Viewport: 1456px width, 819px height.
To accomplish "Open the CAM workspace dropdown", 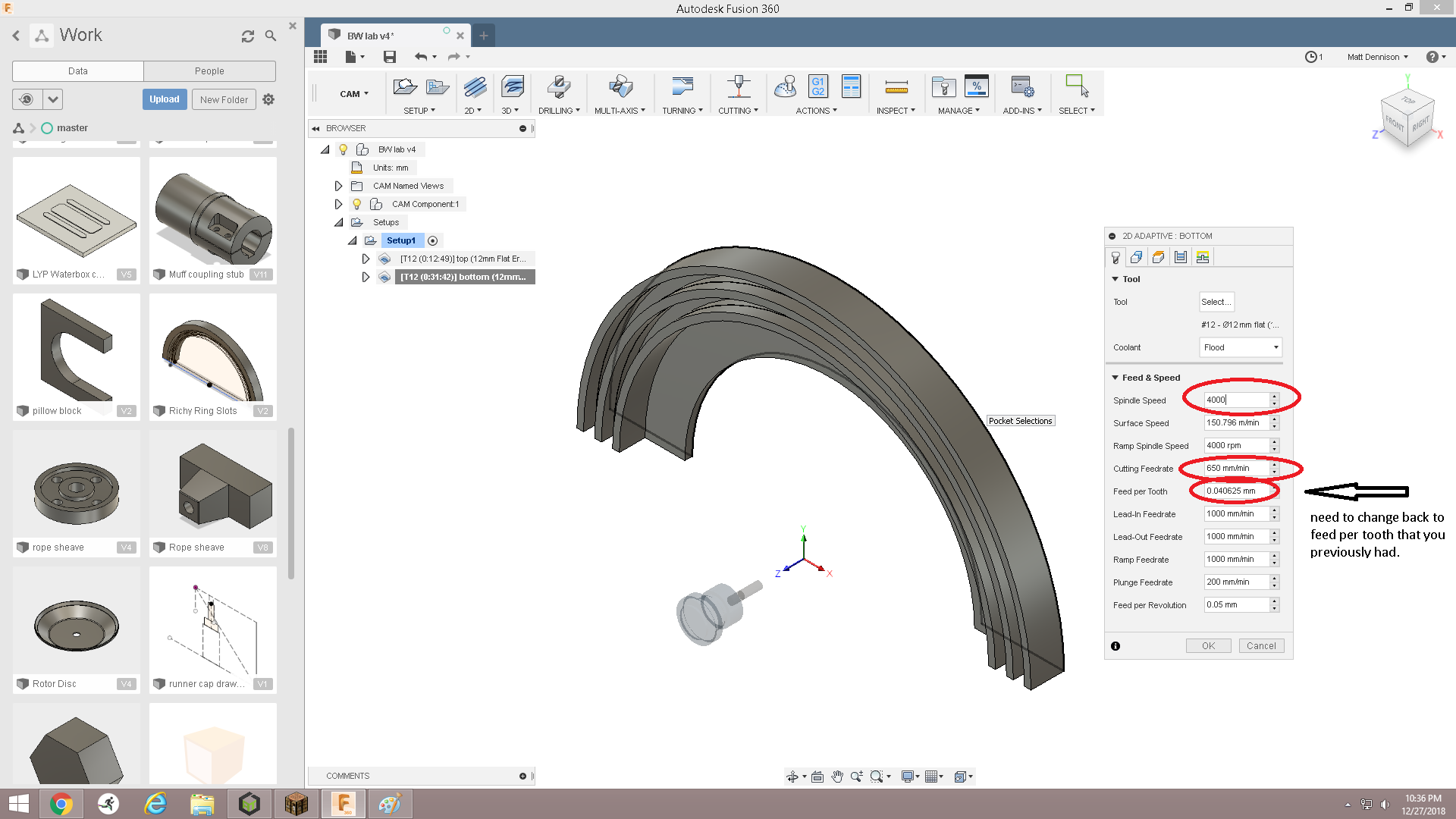I will coord(354,94).
